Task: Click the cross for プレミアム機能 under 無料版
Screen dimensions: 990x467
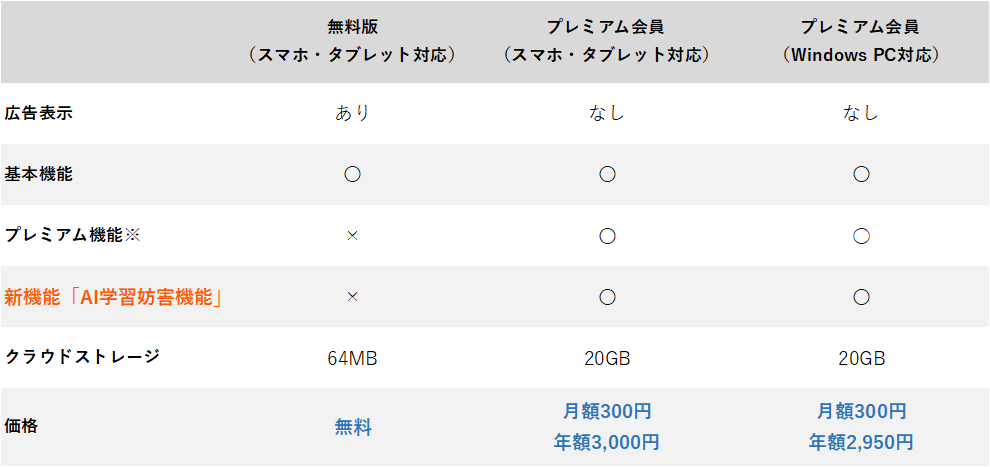Action: tap(352, 236)
